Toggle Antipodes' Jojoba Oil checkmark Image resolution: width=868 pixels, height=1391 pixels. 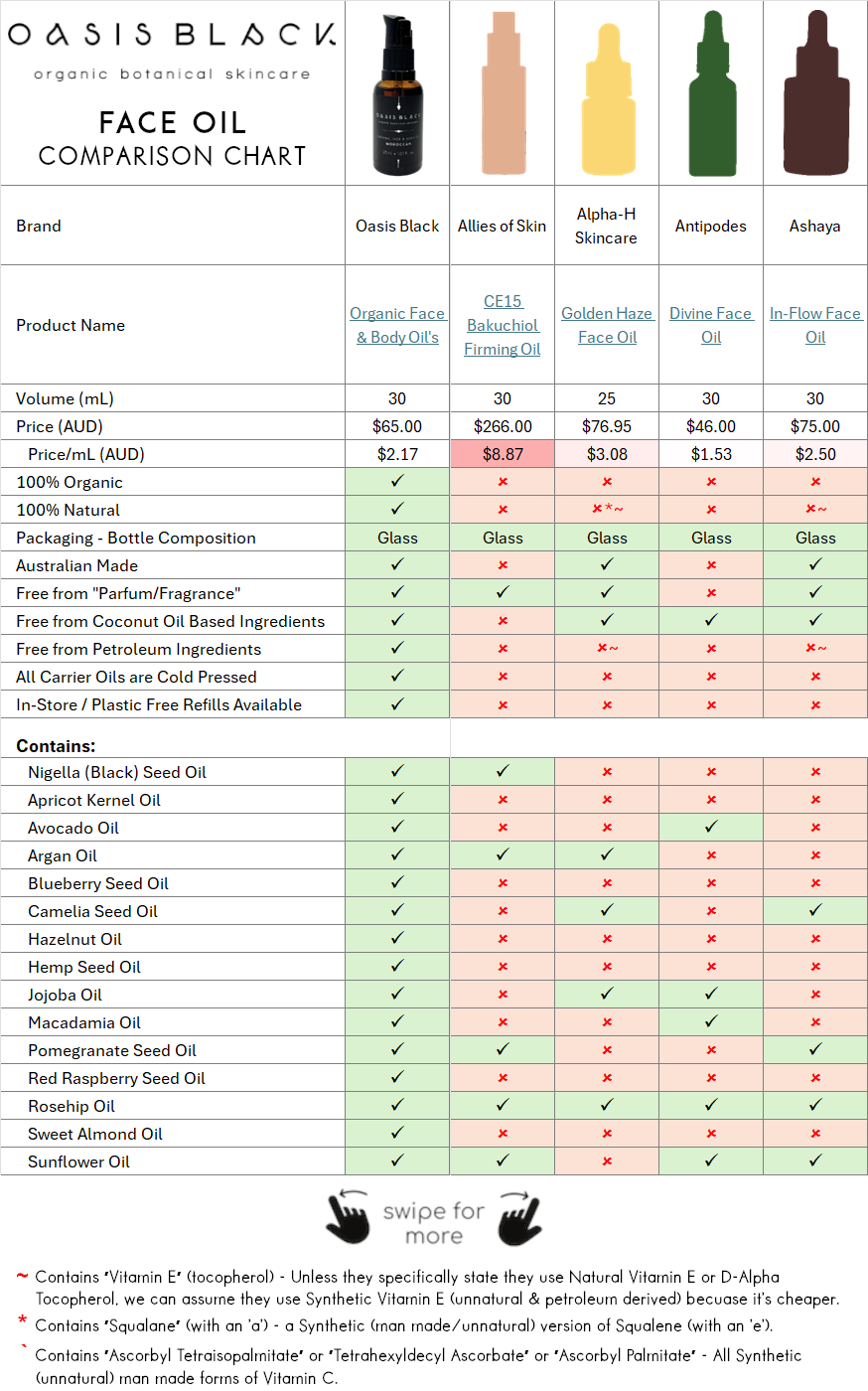click(710, 995)
